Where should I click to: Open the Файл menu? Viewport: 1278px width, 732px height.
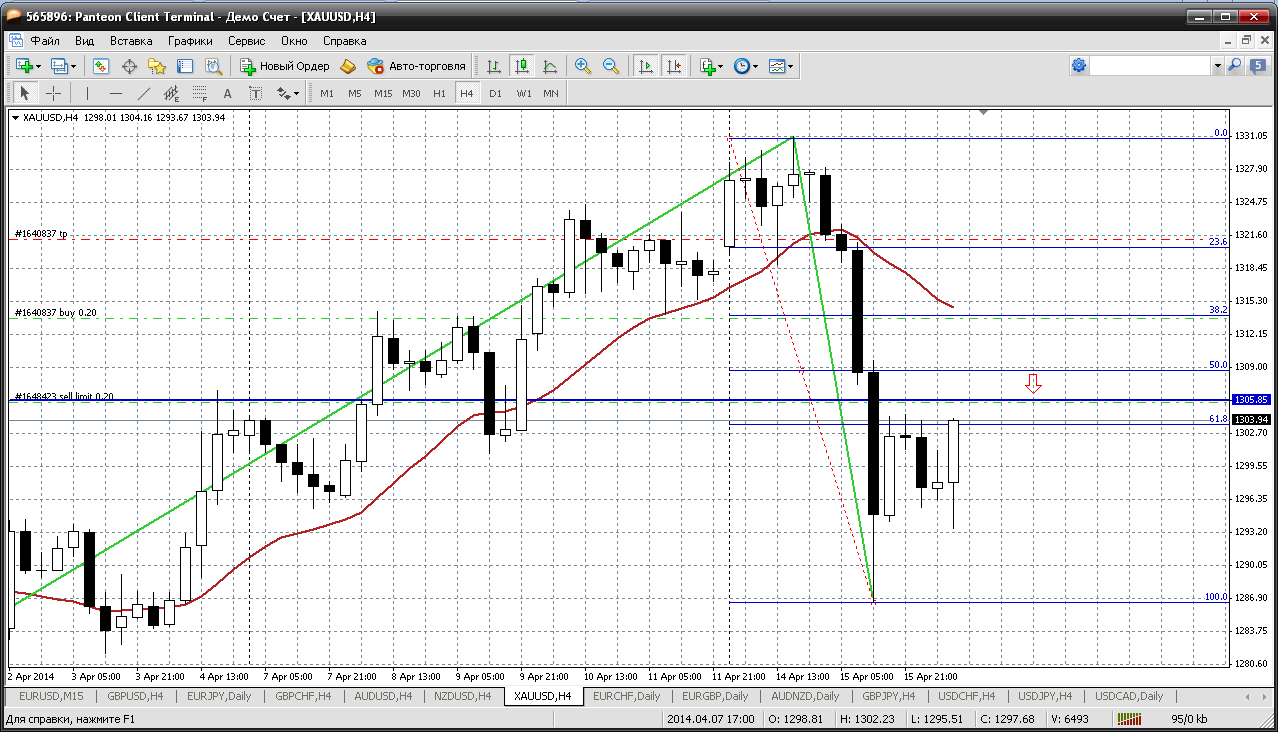click(45, 41)
